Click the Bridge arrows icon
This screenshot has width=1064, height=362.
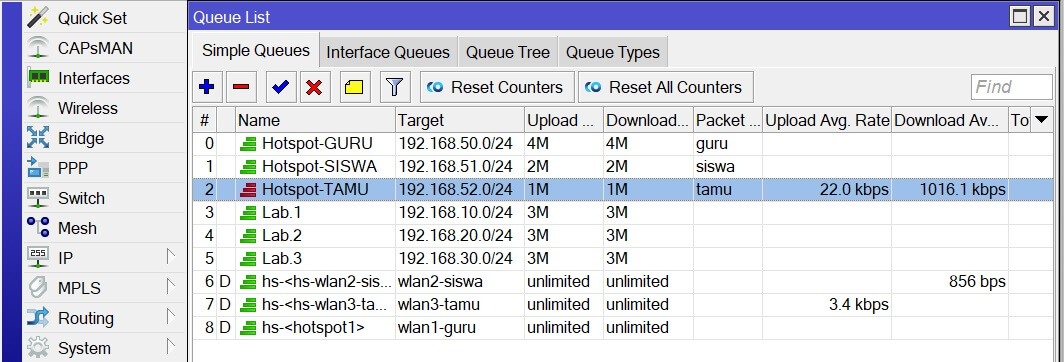(38, 138)
